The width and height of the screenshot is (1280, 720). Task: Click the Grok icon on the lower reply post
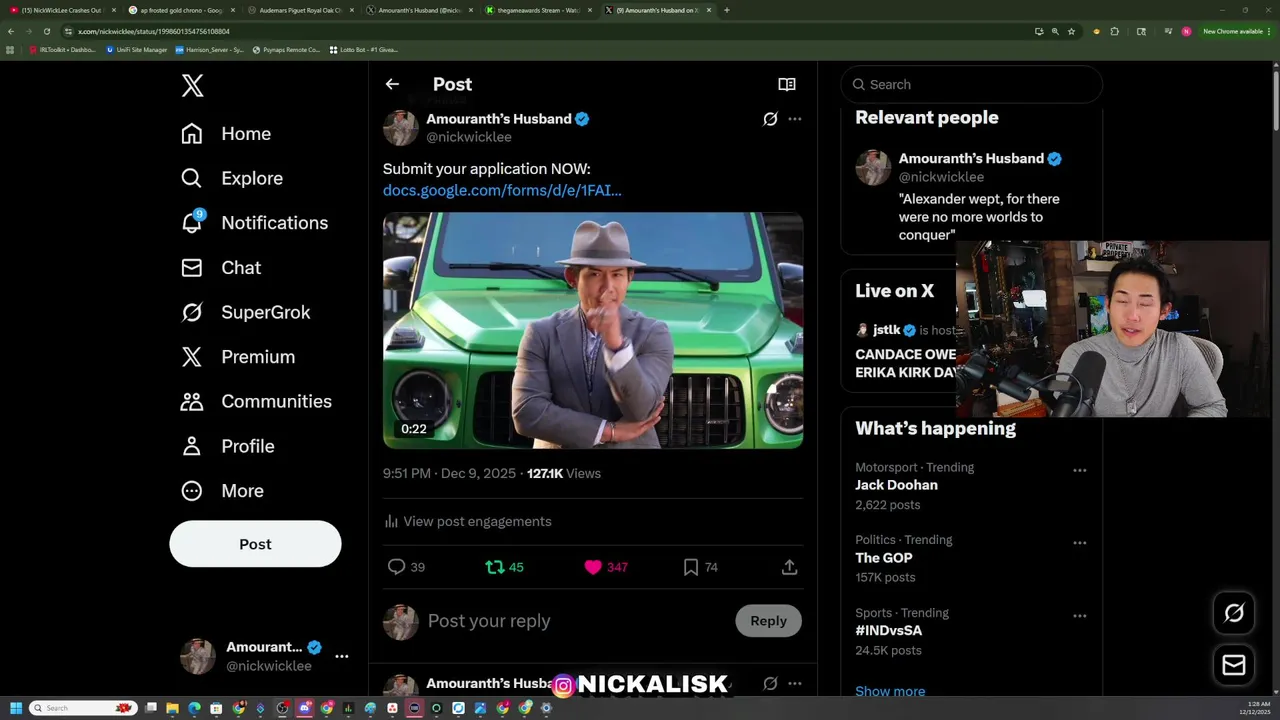point(770,684)
